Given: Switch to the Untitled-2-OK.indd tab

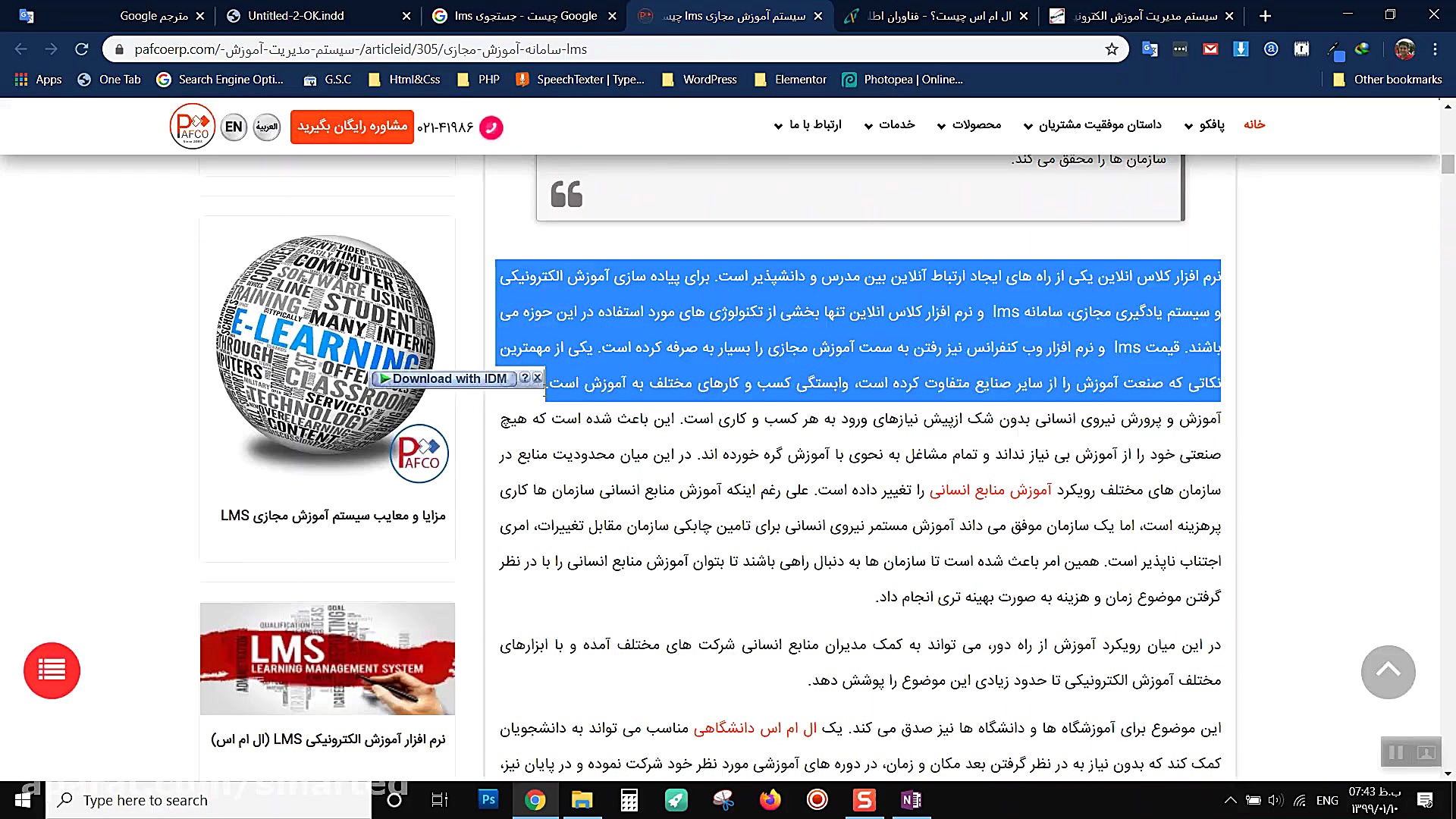Looking at the screenshot, I should point(294,15).
